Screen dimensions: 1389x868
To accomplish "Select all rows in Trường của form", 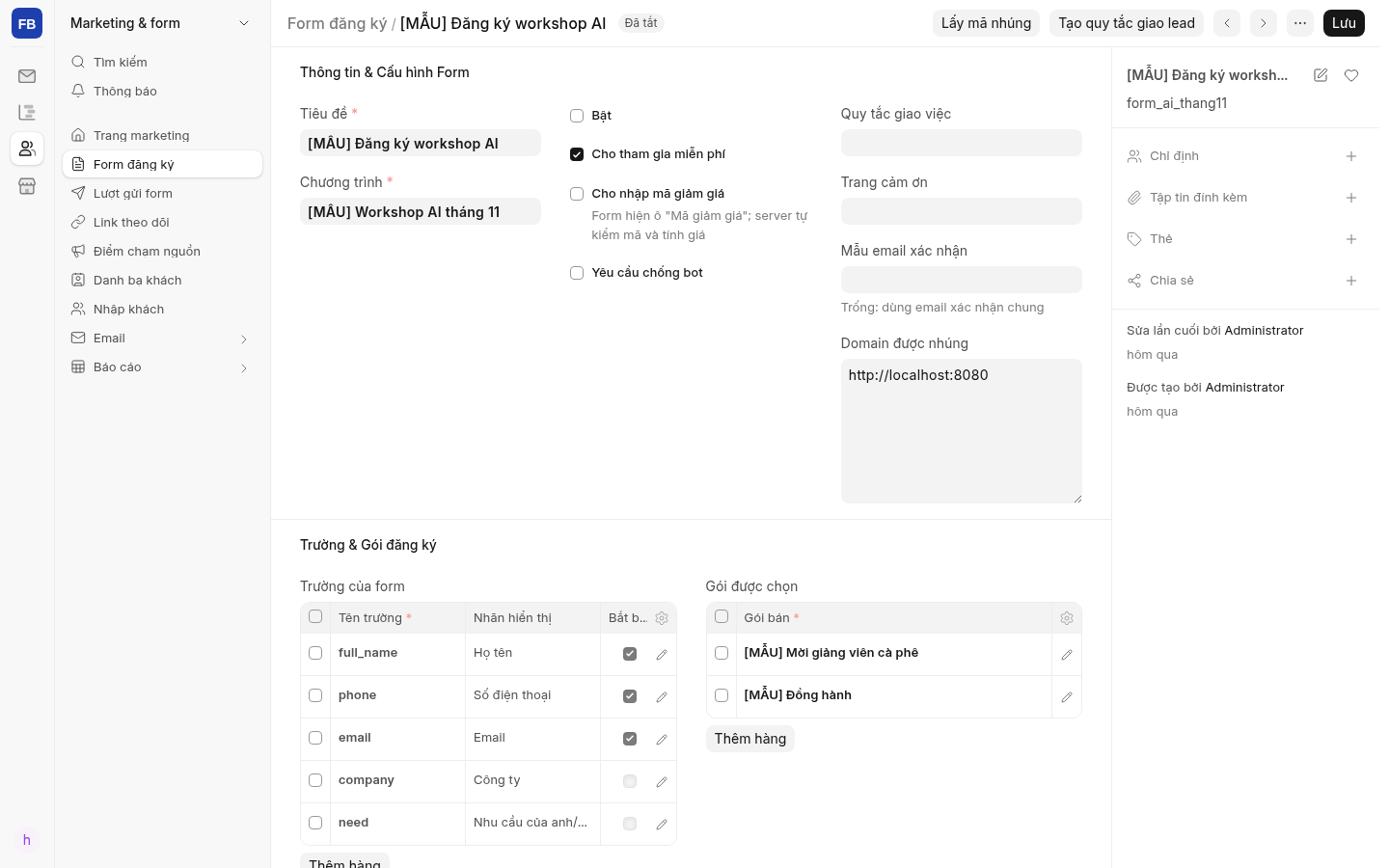I will tap(315, 616).
